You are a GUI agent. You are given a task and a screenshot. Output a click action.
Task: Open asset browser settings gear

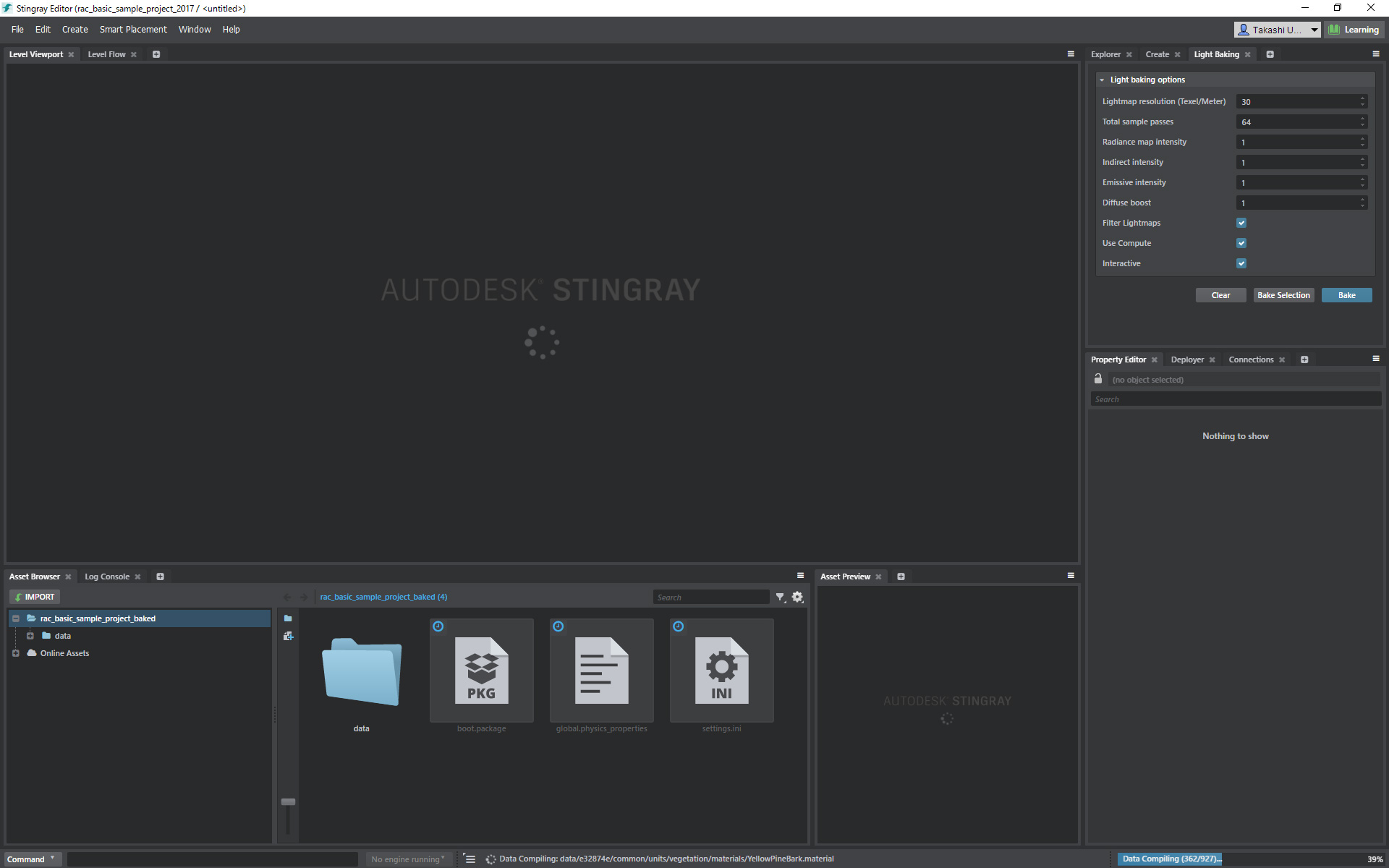pos(798,597)
